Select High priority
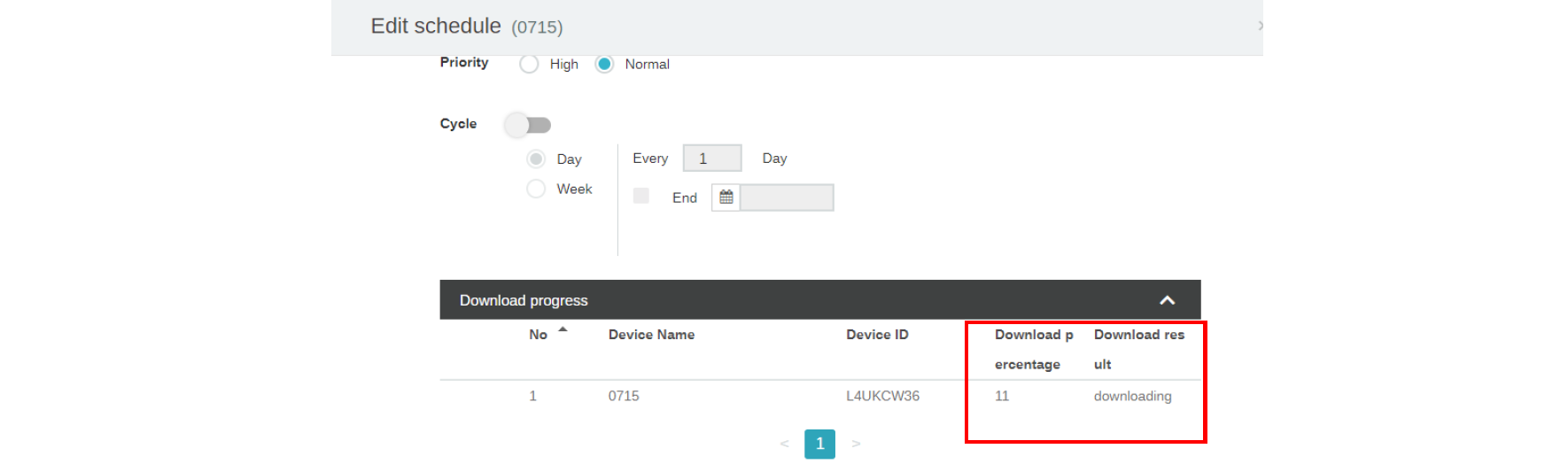Viewport: 1568px width, 472px height. pyautogui.click(x=529, y=65)
